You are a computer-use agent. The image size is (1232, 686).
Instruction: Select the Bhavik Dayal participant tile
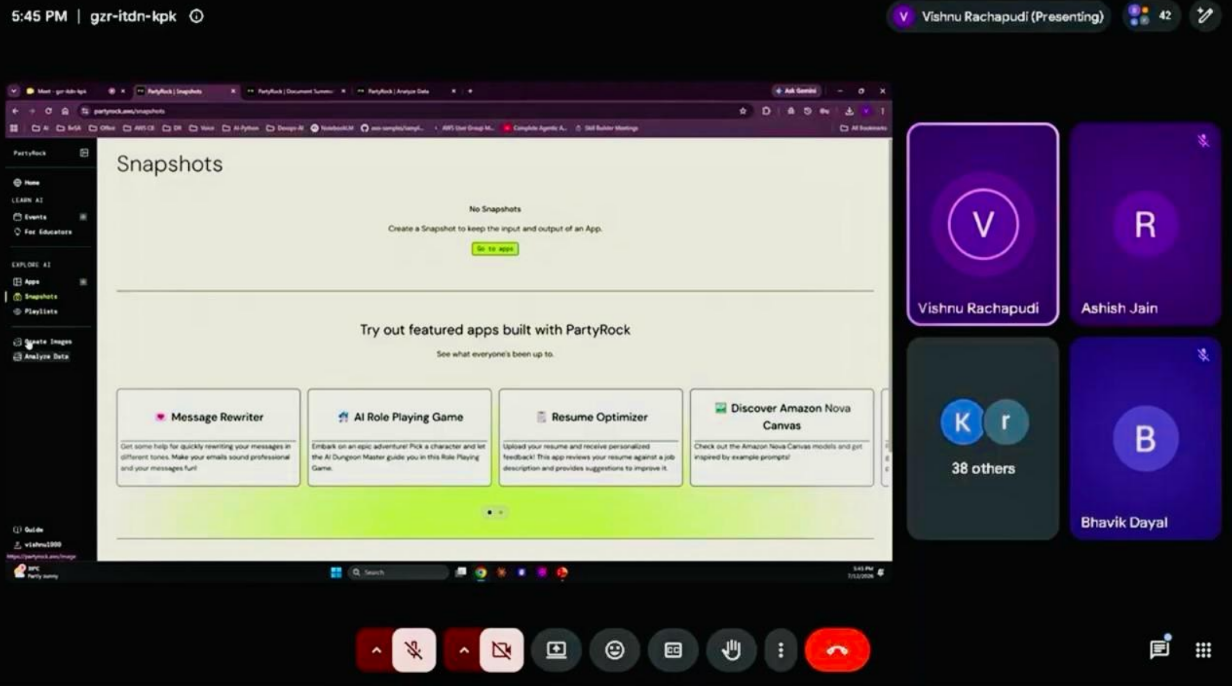pos(1145,438)
